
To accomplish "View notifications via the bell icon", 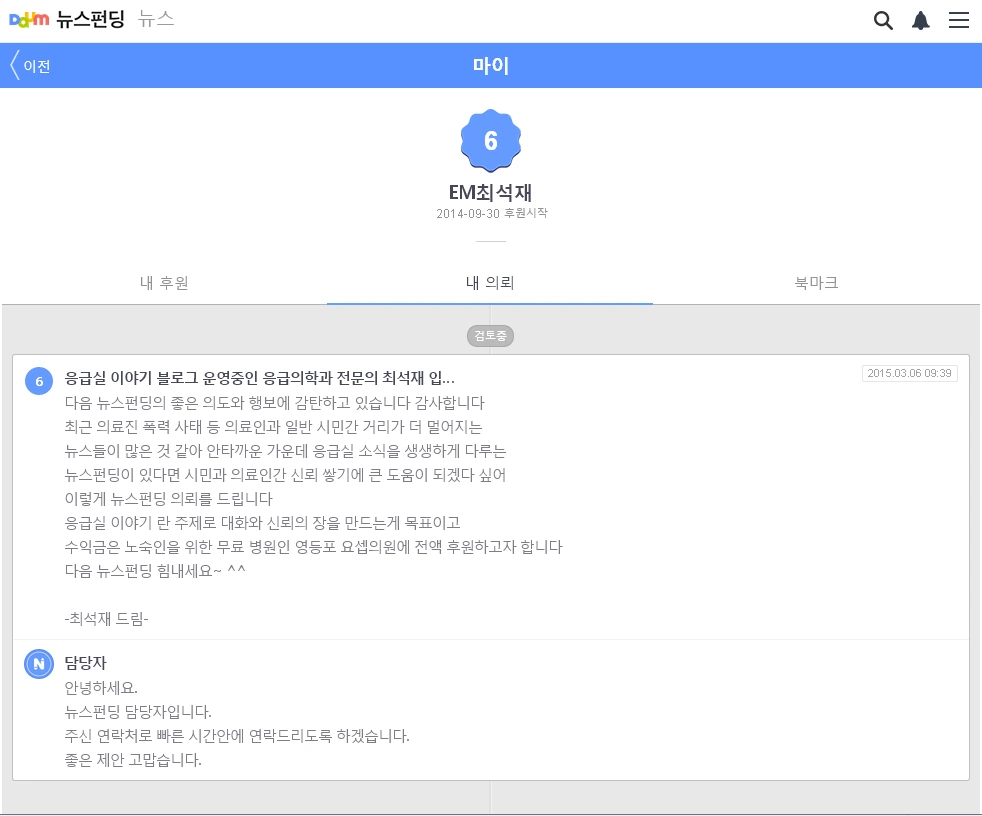I will [x=921, y=20].
